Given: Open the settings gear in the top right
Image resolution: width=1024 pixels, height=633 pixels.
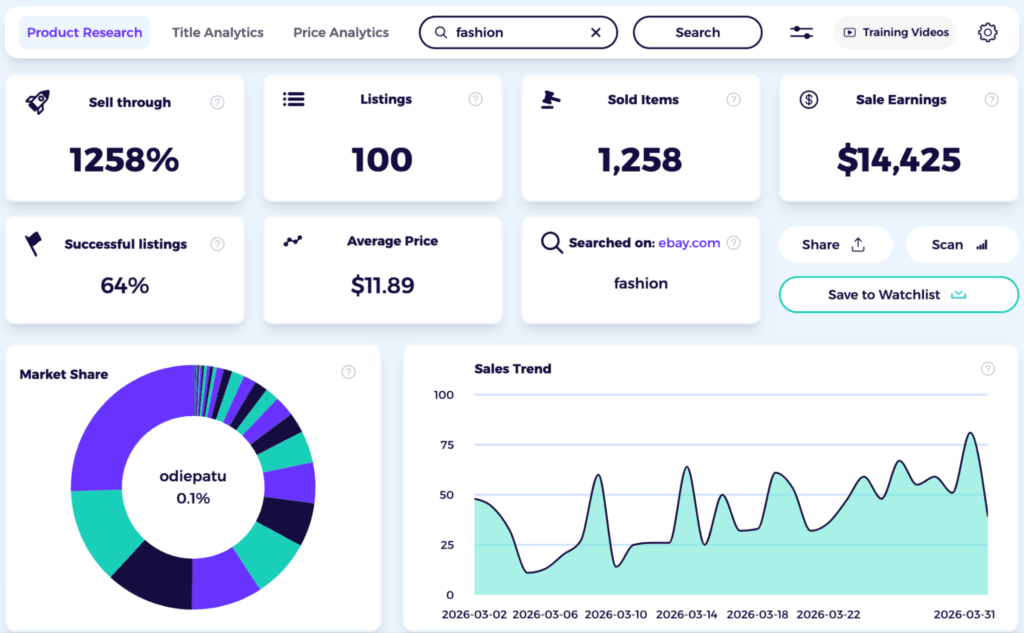Looking at the screenshot, I should coord(987,32).
